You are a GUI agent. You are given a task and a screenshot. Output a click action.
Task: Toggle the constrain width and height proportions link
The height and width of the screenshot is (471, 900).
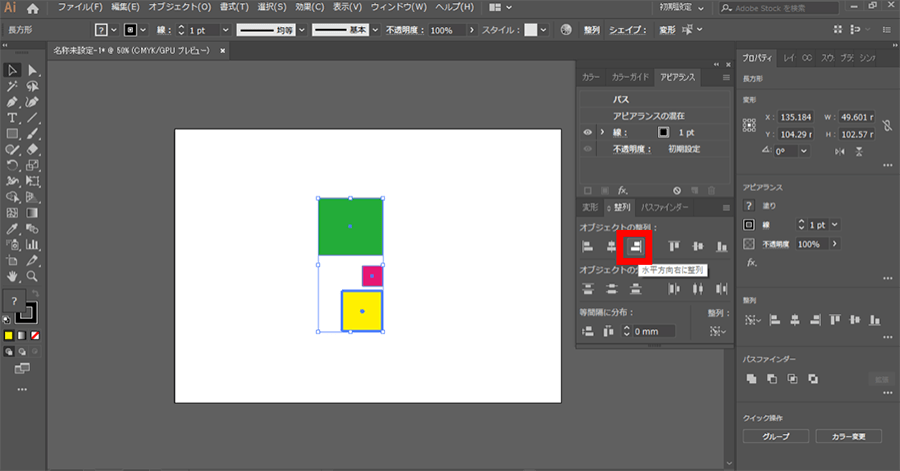tap(885, 125)
